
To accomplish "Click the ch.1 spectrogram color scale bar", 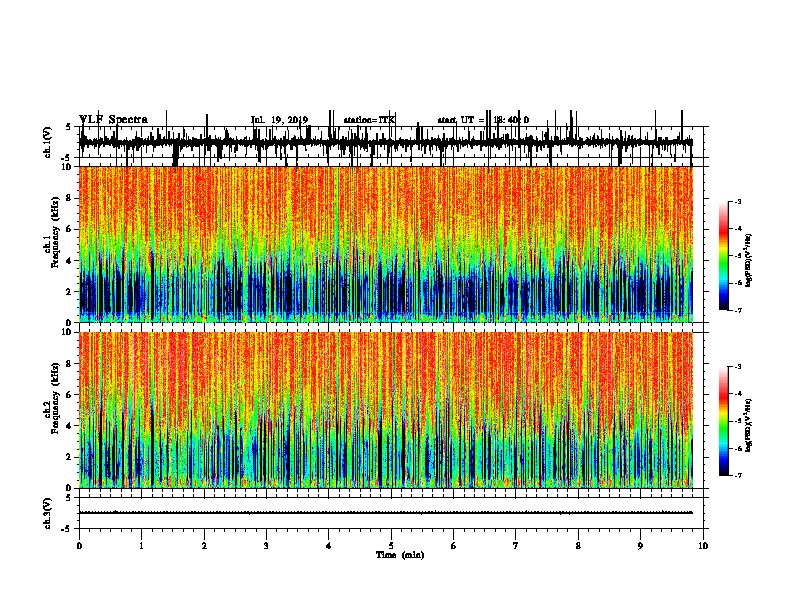I will 723,256.
